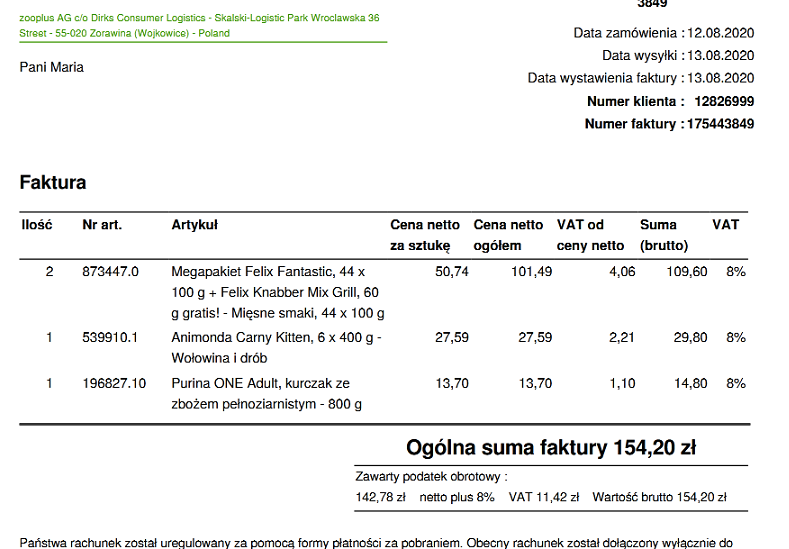The image size is (789, 549).
Task: Click the Megapakiet Felix Fantastic description
Action: click(278, 292)
